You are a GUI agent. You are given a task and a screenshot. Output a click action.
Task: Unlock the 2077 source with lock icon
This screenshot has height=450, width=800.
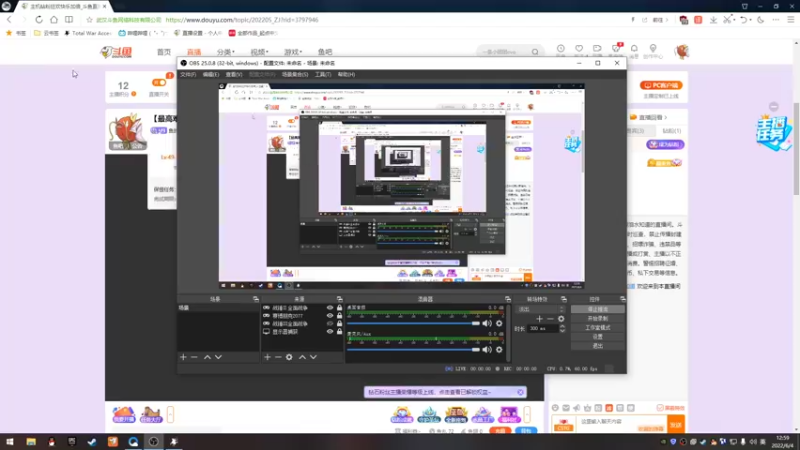point(339,316)
